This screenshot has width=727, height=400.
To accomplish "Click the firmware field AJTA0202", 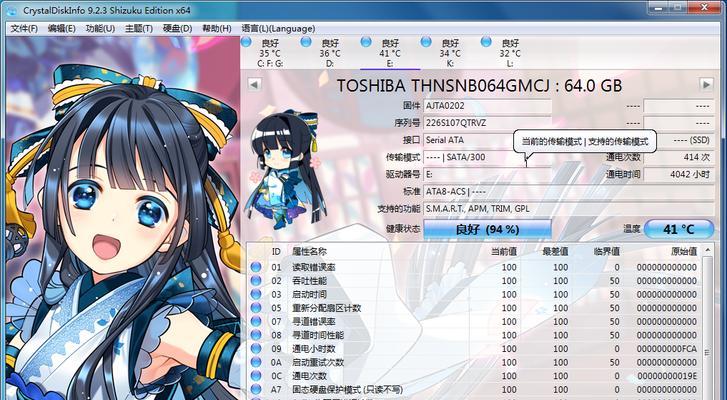I will [x=487, y=106].
